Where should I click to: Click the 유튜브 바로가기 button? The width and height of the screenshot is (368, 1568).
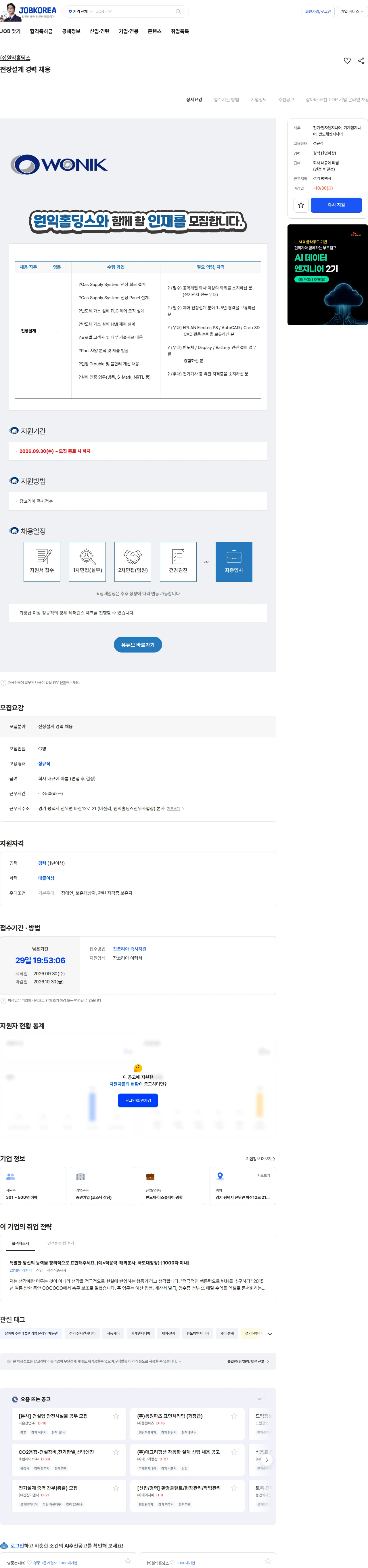tap(138, 645)
